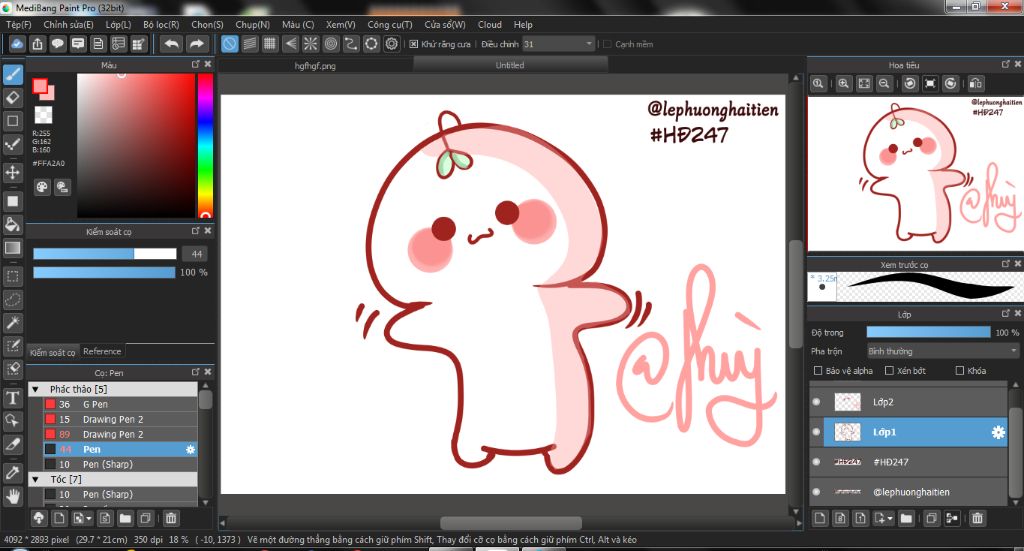Select the Lasso selection tool
The width and height of the screenshot is (1024, 551).
(x=13, y=300)
